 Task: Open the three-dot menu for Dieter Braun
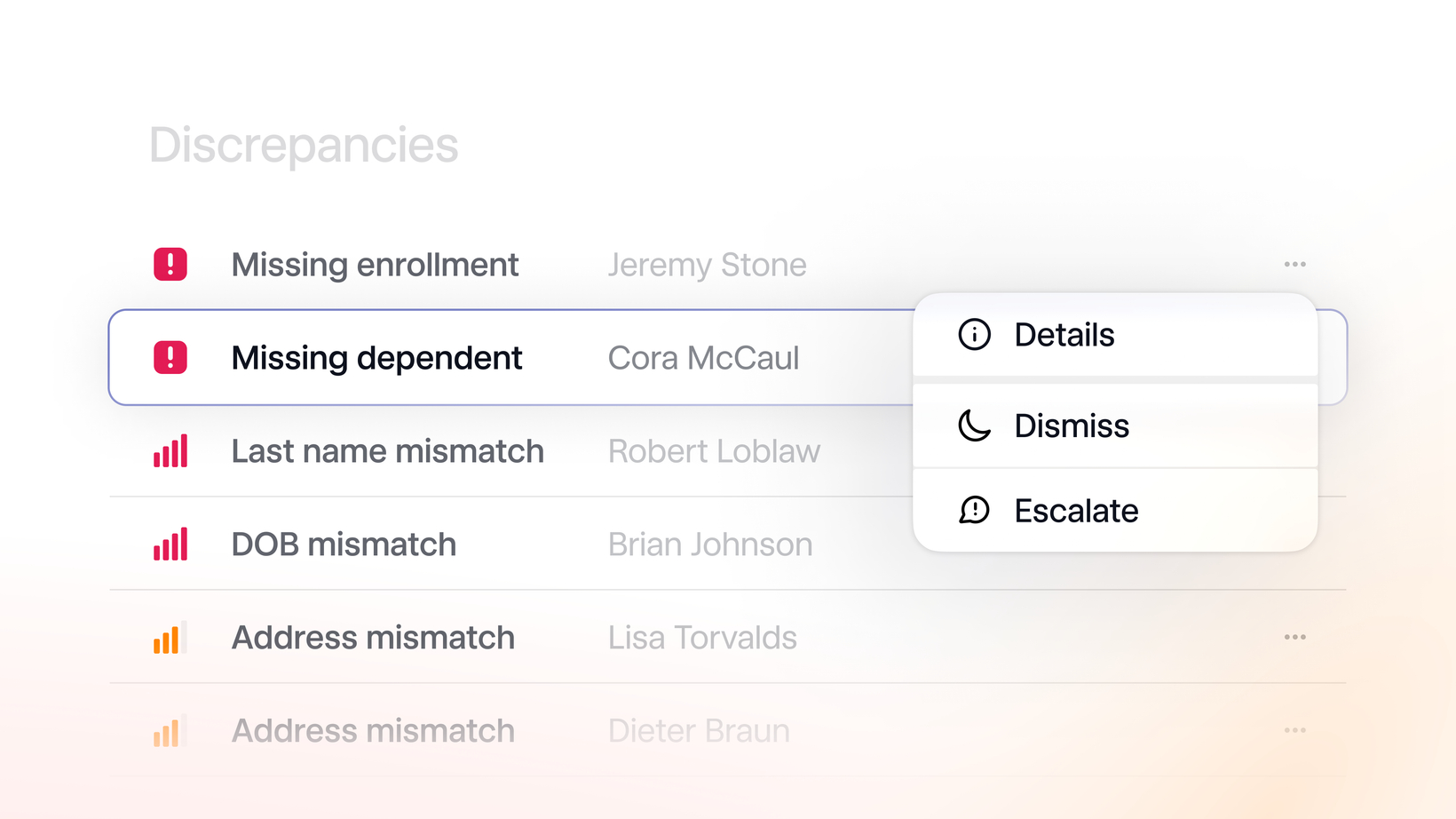[1294, 730]
